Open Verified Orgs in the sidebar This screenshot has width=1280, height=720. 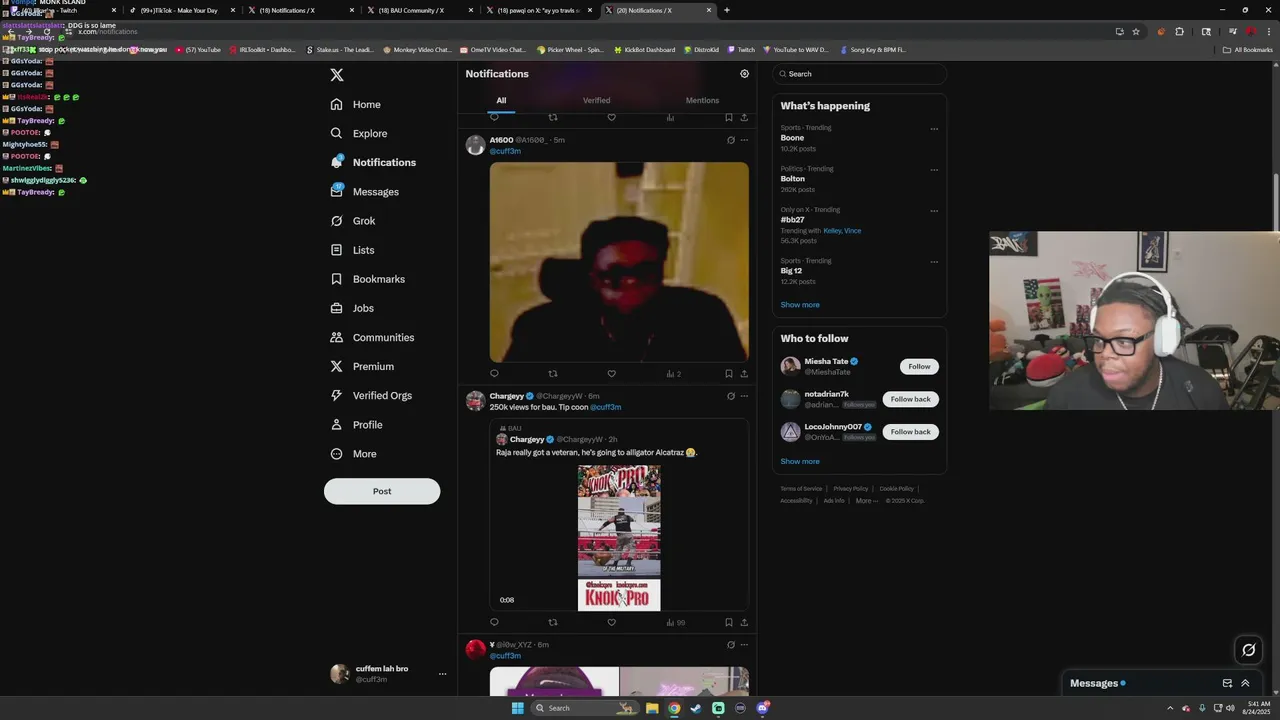(371, 395)
